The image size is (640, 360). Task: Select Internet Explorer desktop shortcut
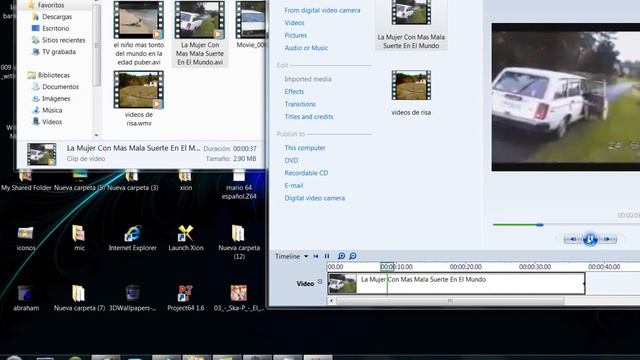[x=133, y=238]
